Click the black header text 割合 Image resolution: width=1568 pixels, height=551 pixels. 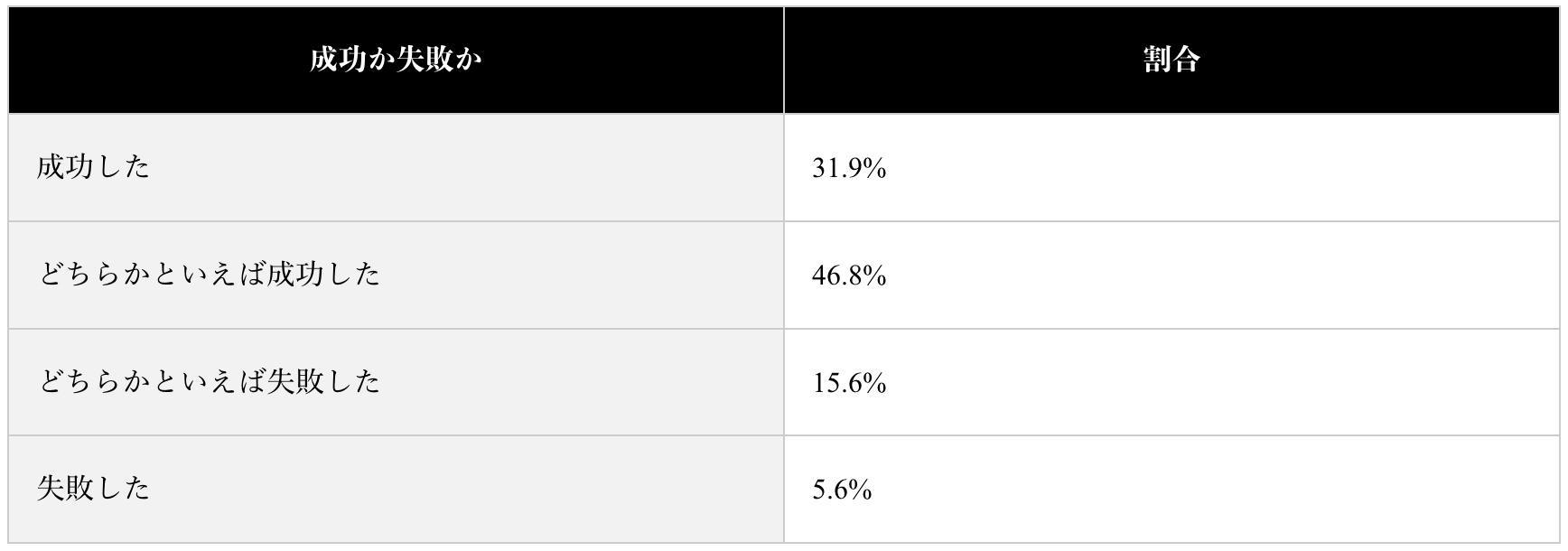click(1171, 60)
